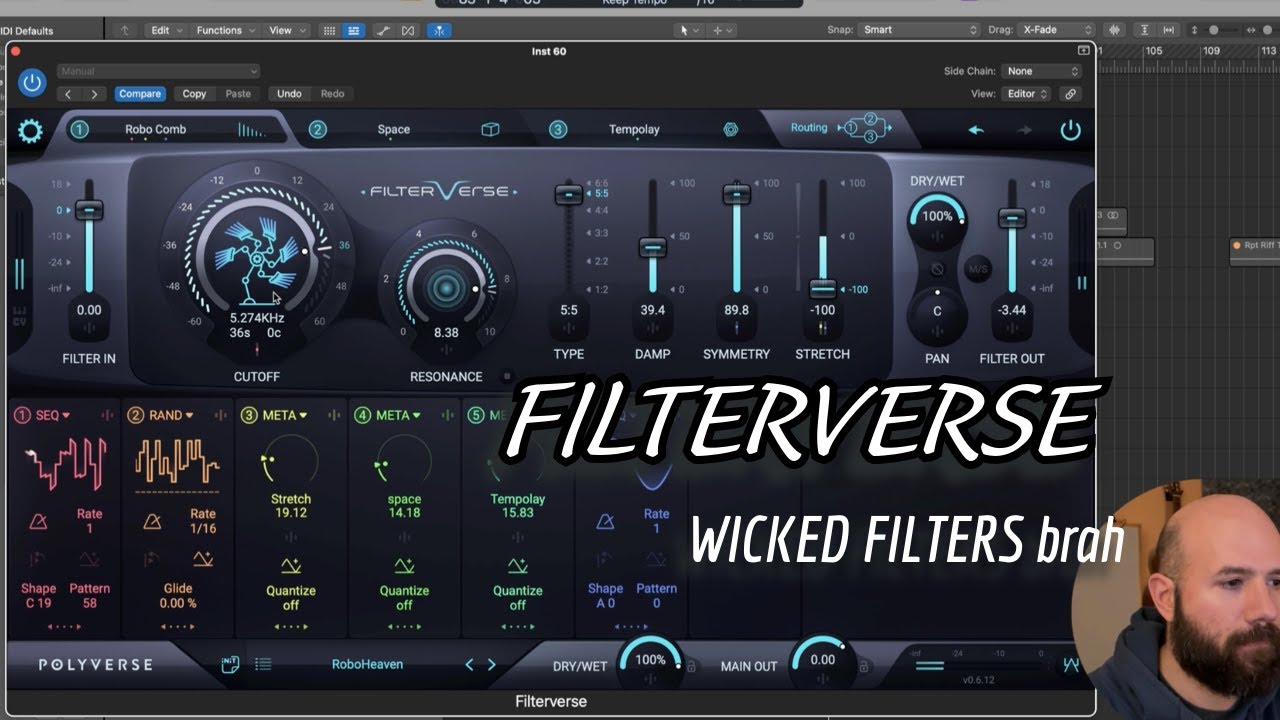The width and height of the screenshot is (1280, 720).
Task: Click the Redo button
Action: click(332, 94)
